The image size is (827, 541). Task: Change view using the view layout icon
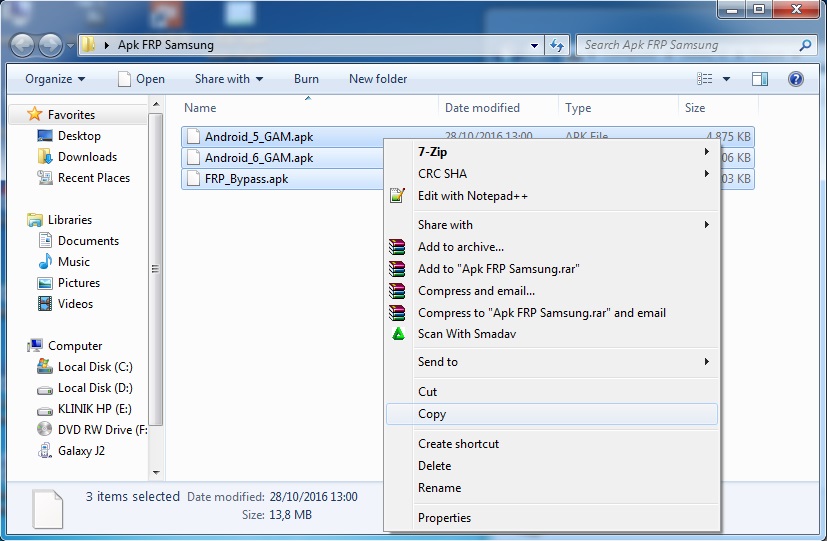click(x=705, y=79)
